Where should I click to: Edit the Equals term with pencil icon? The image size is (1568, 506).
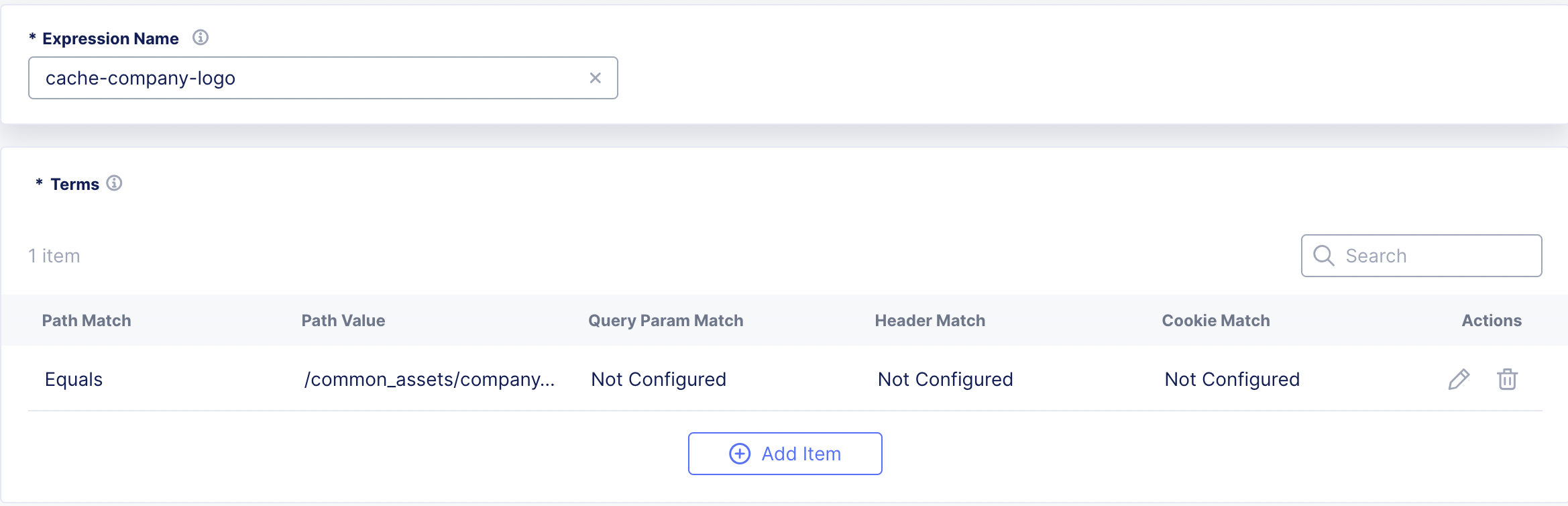(1459, 379)
